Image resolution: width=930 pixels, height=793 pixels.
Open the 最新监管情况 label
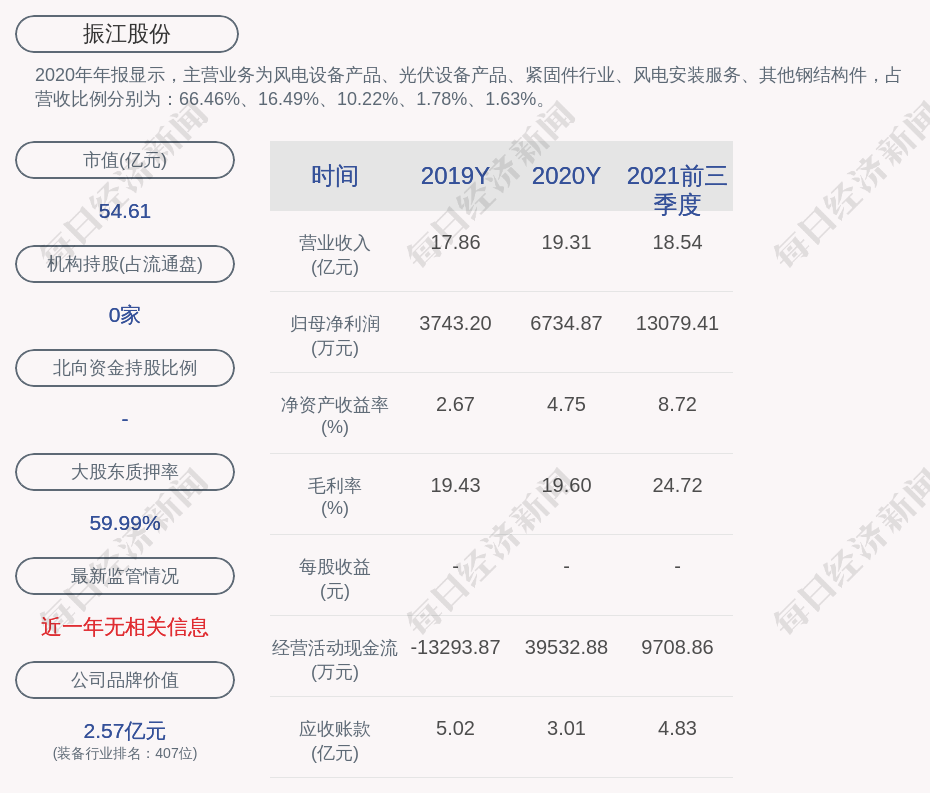click(125, 576)
